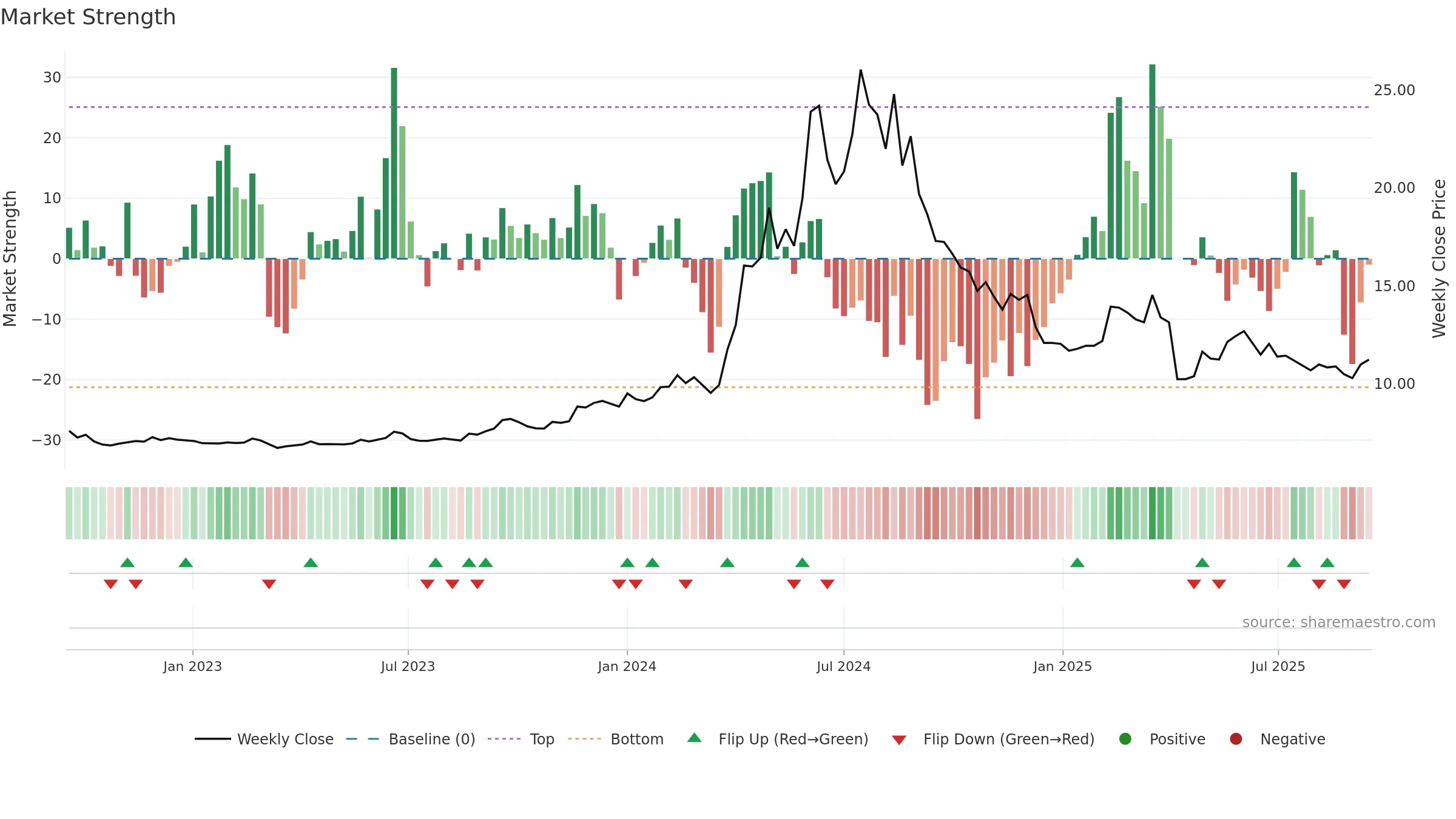Screen dimensions: 1456x819
Task: Toggle the Bottom legend entry
Action: tap(616, 739)
